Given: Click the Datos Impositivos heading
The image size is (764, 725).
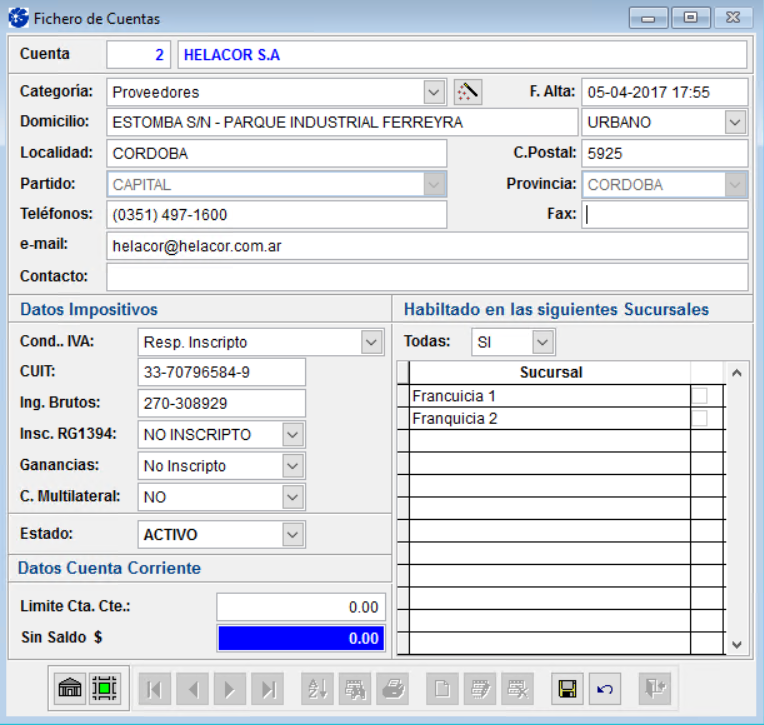Looking at the screenshot, I should tap(89, 309).
